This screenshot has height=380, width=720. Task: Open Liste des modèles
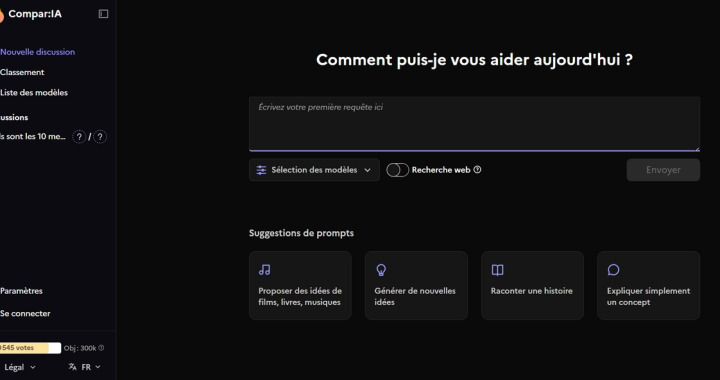tap(34, 92)
